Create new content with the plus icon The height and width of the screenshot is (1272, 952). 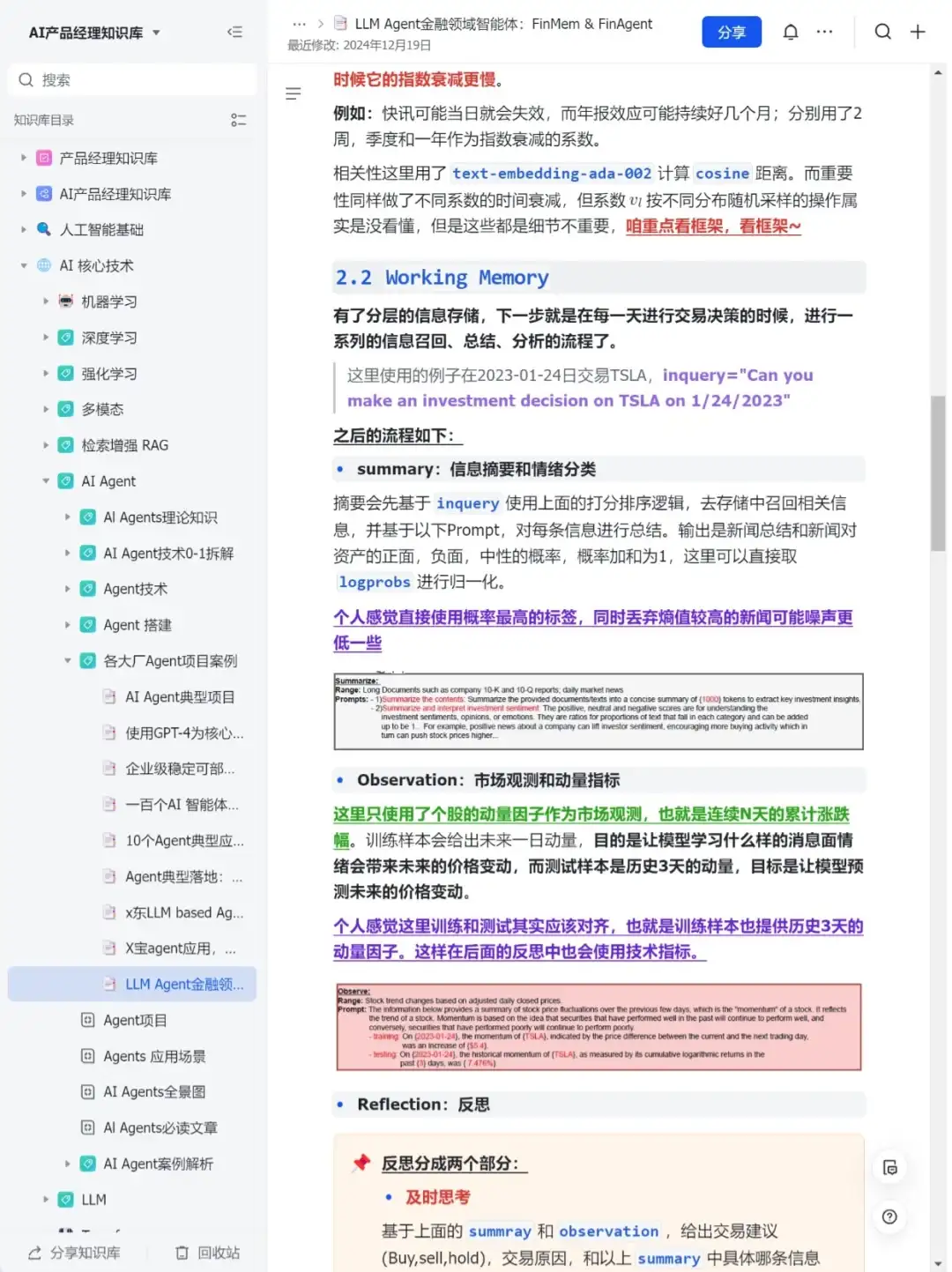tap(918, 31)
